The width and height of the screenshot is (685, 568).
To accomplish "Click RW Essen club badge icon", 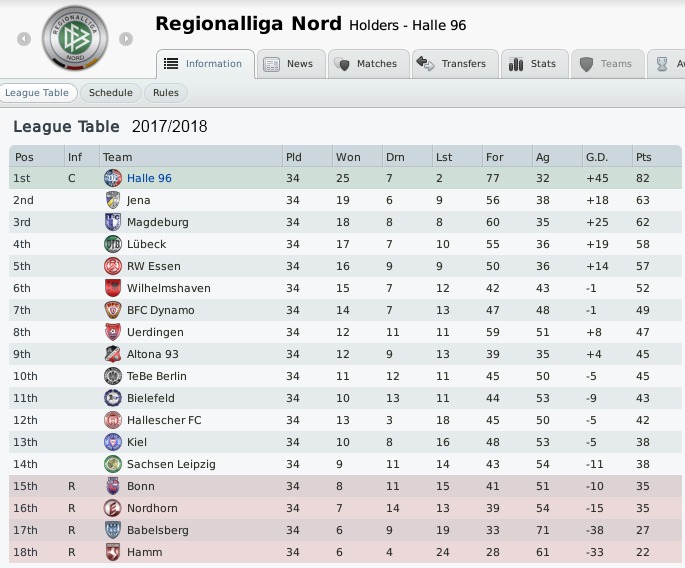I will pyautogui.click(x=112, y=266).
